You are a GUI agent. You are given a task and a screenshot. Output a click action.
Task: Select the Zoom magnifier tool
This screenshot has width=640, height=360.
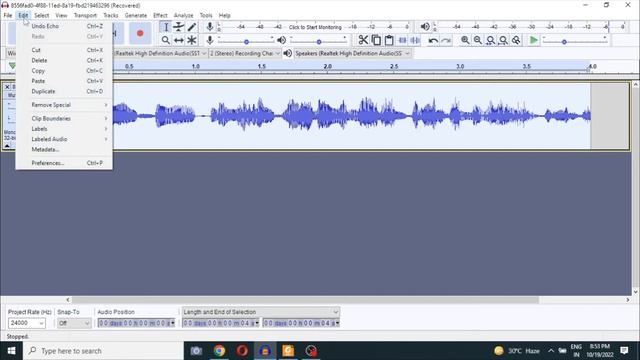point(166,40)
